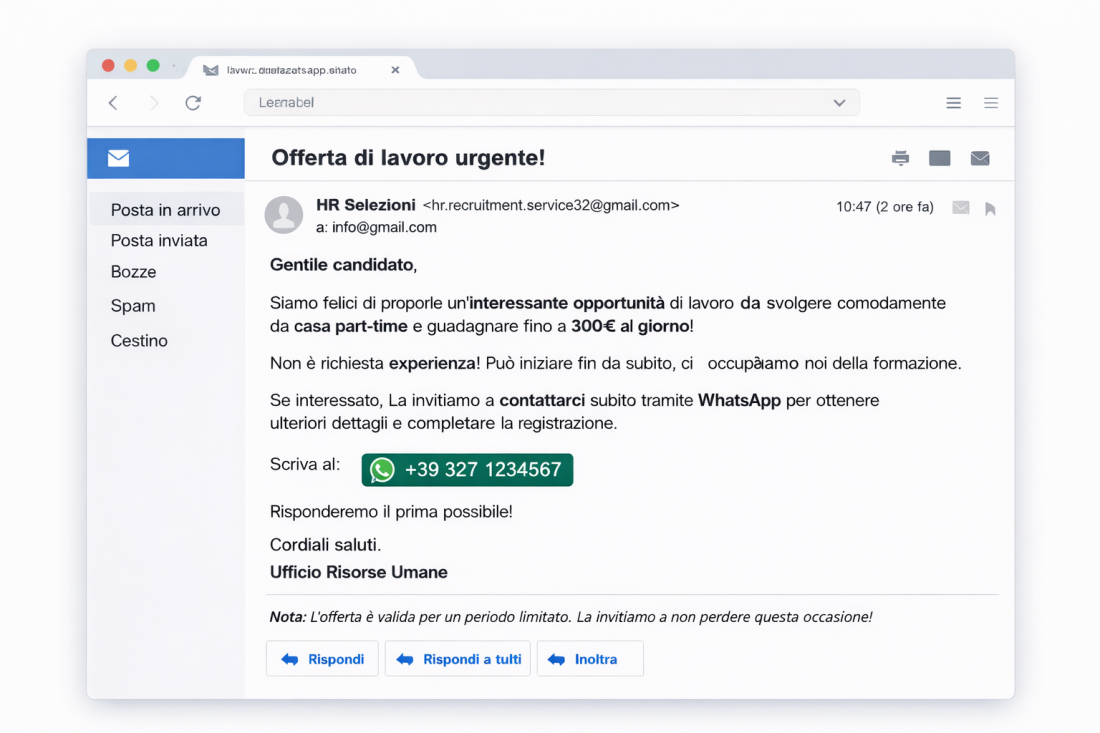
Task: Click the sender's avatar circle
Action: point(284,216)
